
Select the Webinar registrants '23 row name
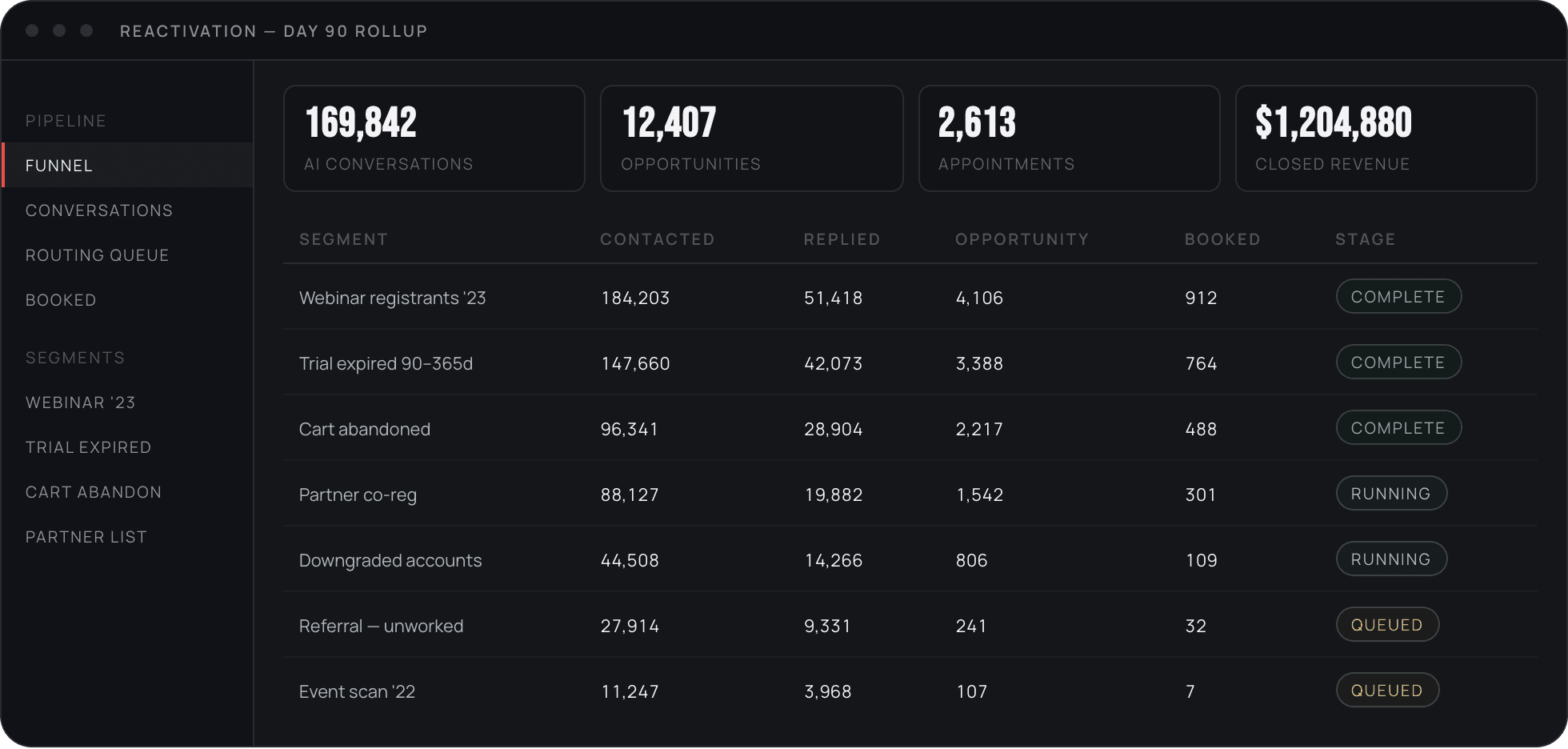click(392, 298)
